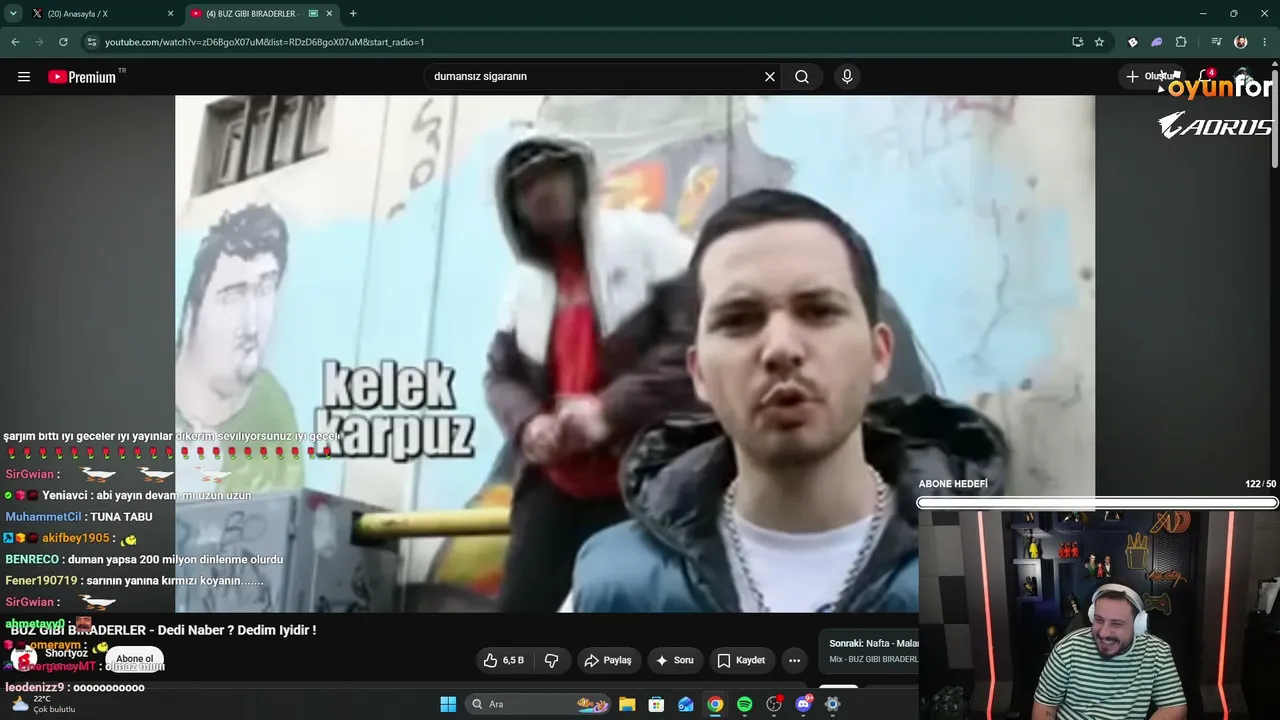This screenshot has height=720, width=1280.
Task: View site information icon in address bar
Action: point(92,42)
